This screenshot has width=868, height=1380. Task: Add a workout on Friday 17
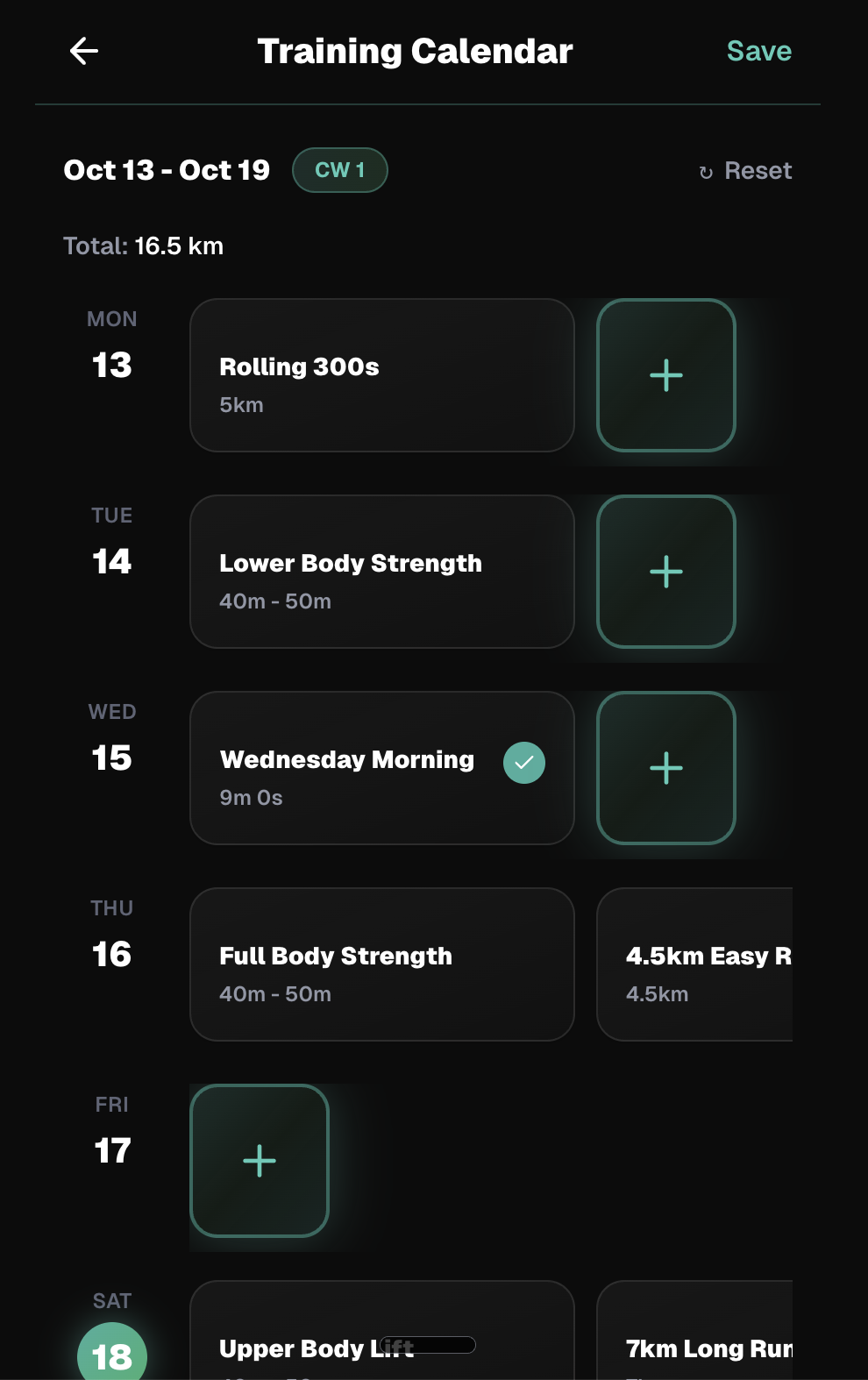(x=260, y=1161)
